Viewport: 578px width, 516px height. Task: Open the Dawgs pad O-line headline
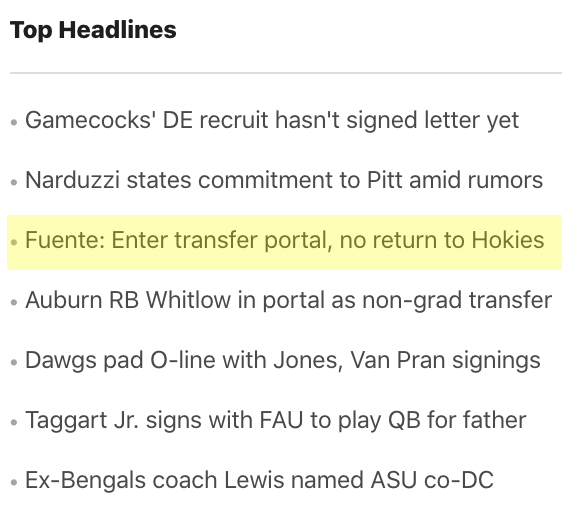283,360
